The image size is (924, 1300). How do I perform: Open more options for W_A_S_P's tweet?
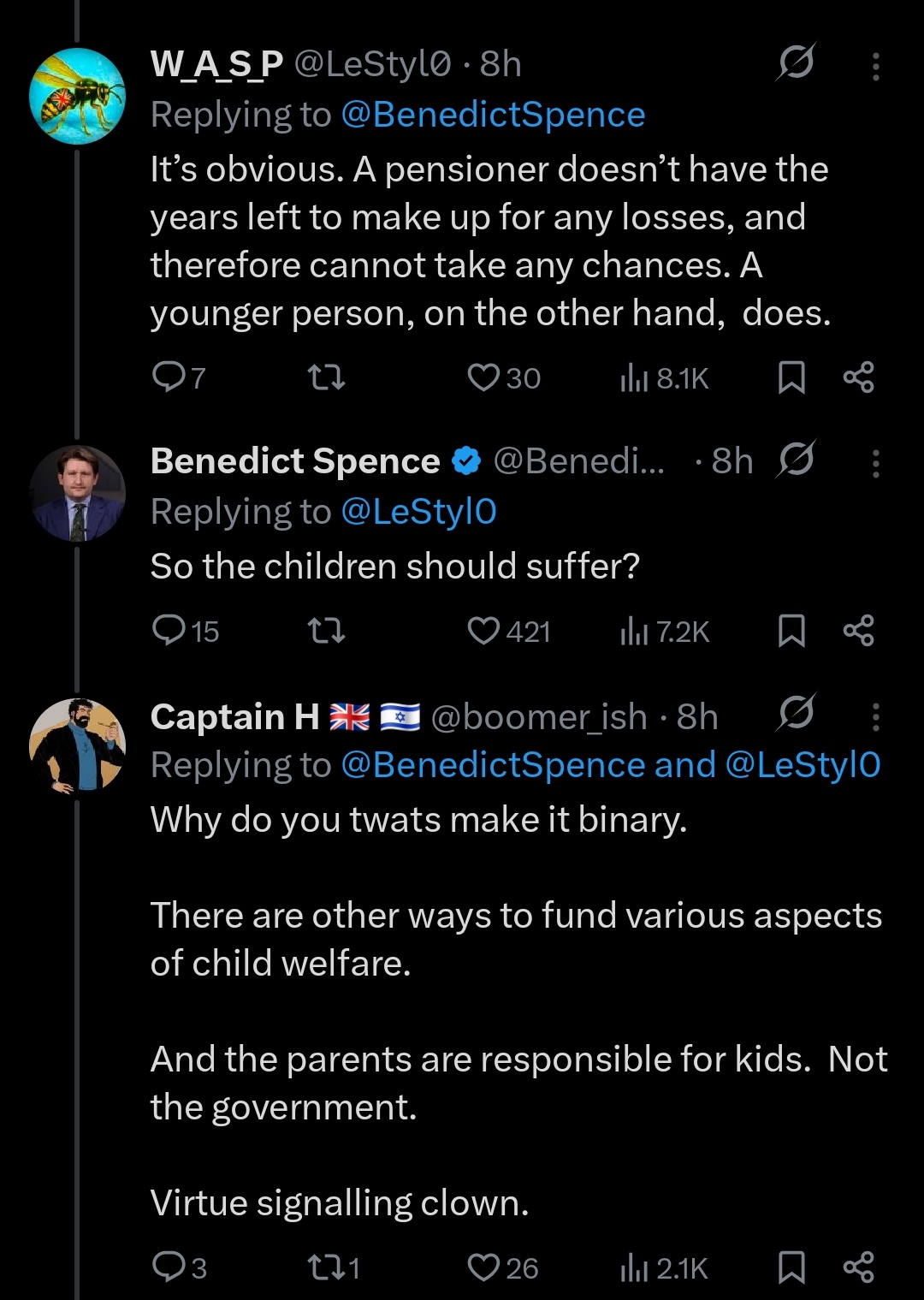tap(875, 66)
